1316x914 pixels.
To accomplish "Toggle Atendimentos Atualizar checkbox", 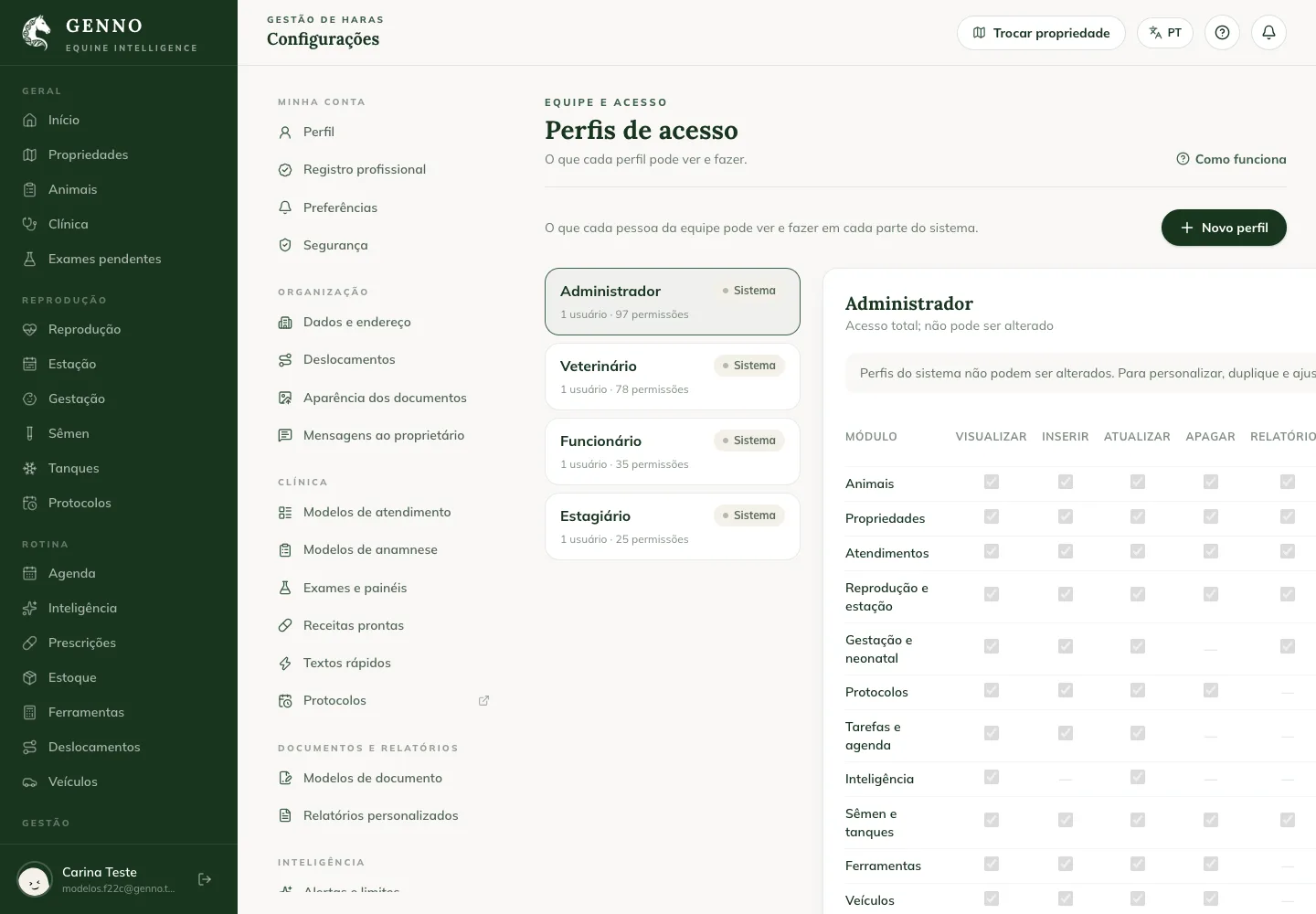I will tap(1138, 551).
